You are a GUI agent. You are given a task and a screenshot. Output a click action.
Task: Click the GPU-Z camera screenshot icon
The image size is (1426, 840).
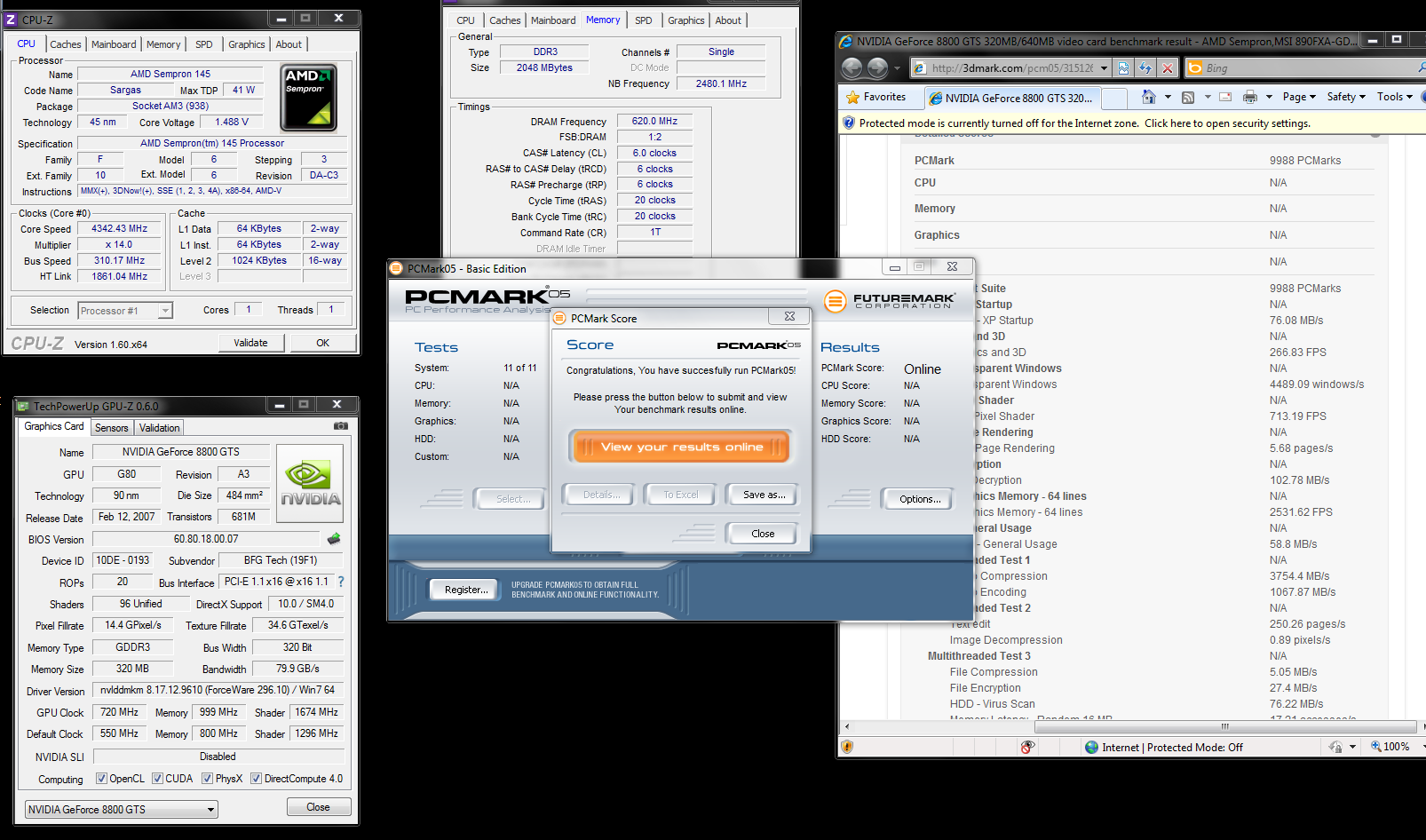[340, 426]
